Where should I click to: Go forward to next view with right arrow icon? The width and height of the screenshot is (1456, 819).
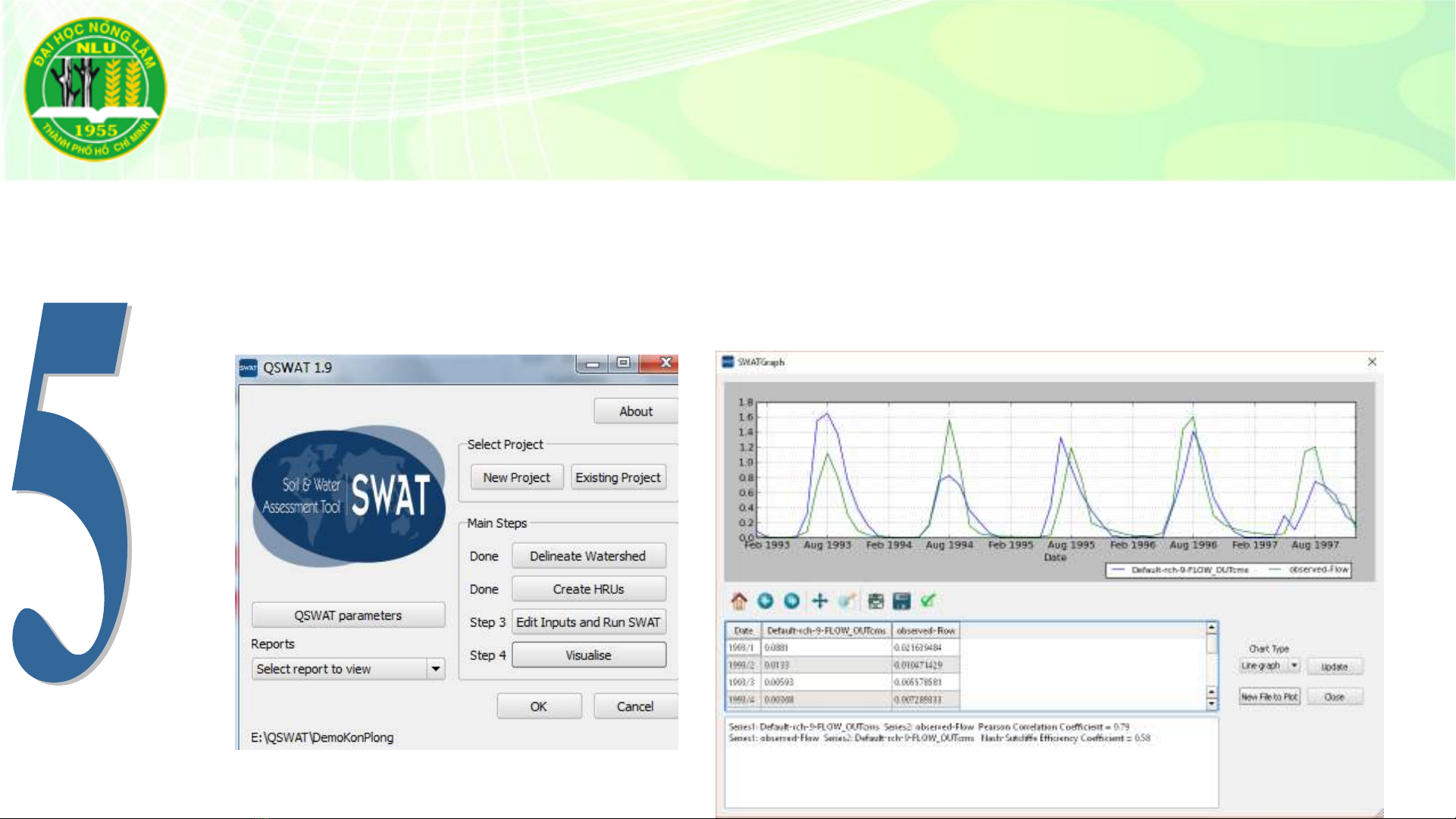791,601
